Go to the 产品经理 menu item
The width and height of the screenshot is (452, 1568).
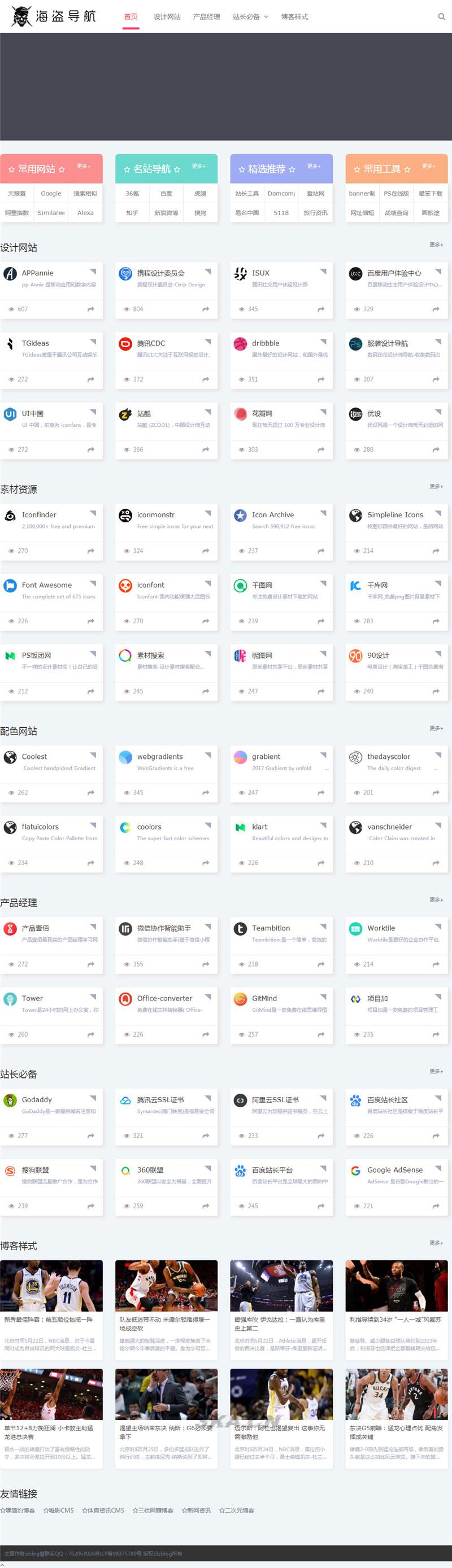[206, 16]
